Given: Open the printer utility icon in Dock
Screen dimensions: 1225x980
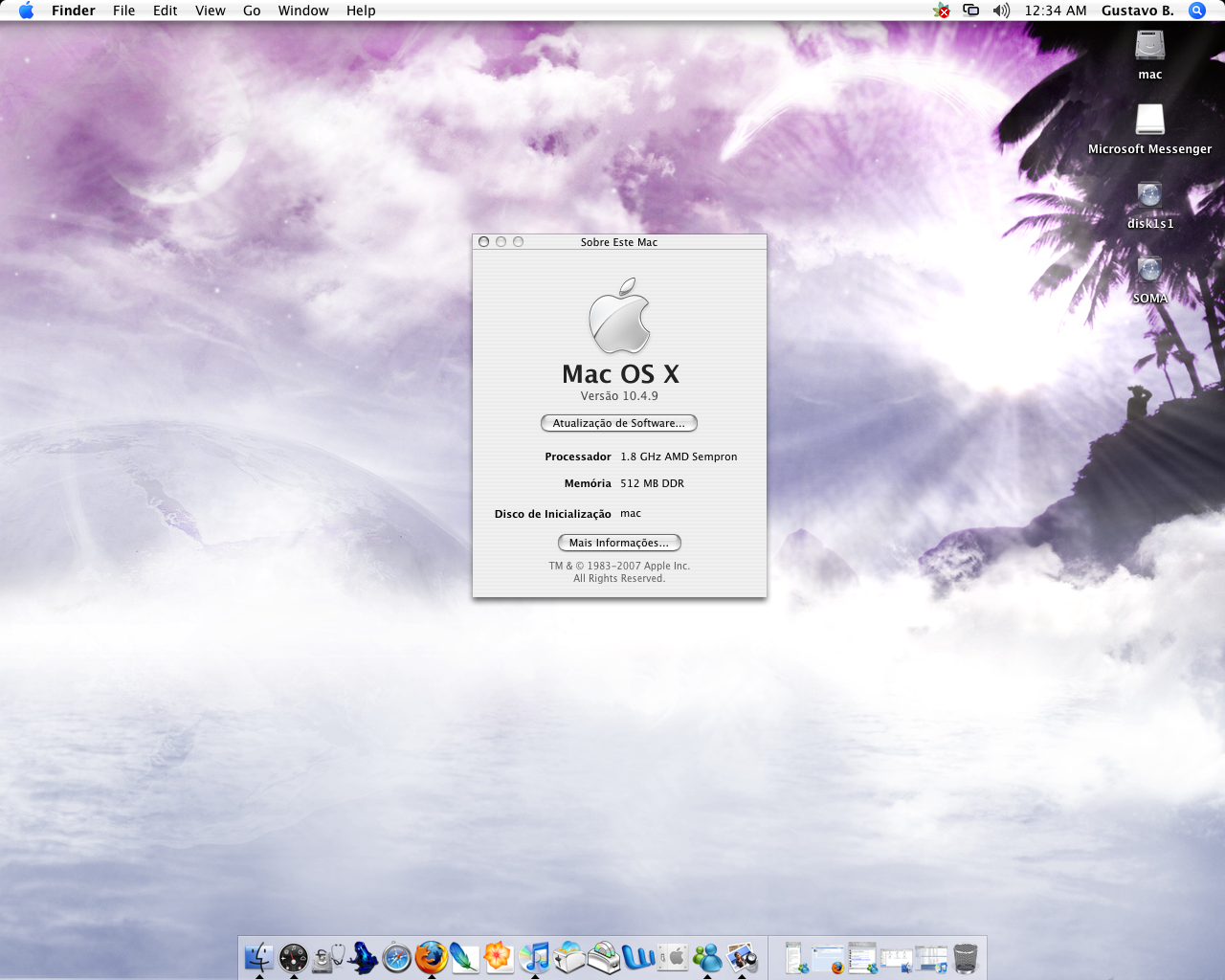Looking at the screenshot, I should pos(603,957).
